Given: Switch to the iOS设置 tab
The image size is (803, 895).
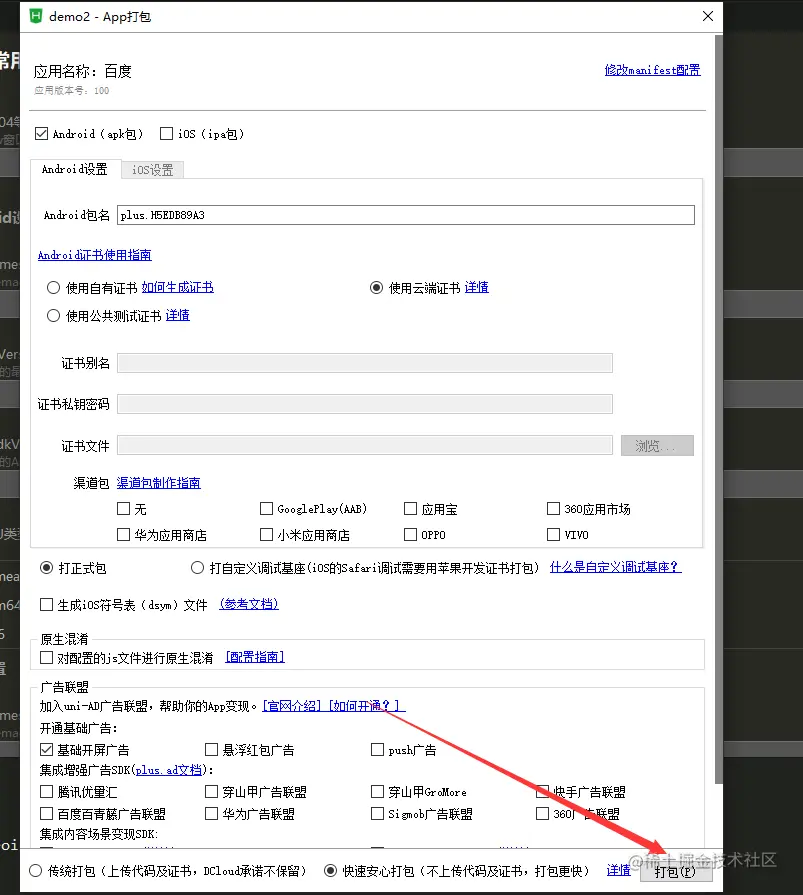Looking at the screenshot, I should 152,169.
